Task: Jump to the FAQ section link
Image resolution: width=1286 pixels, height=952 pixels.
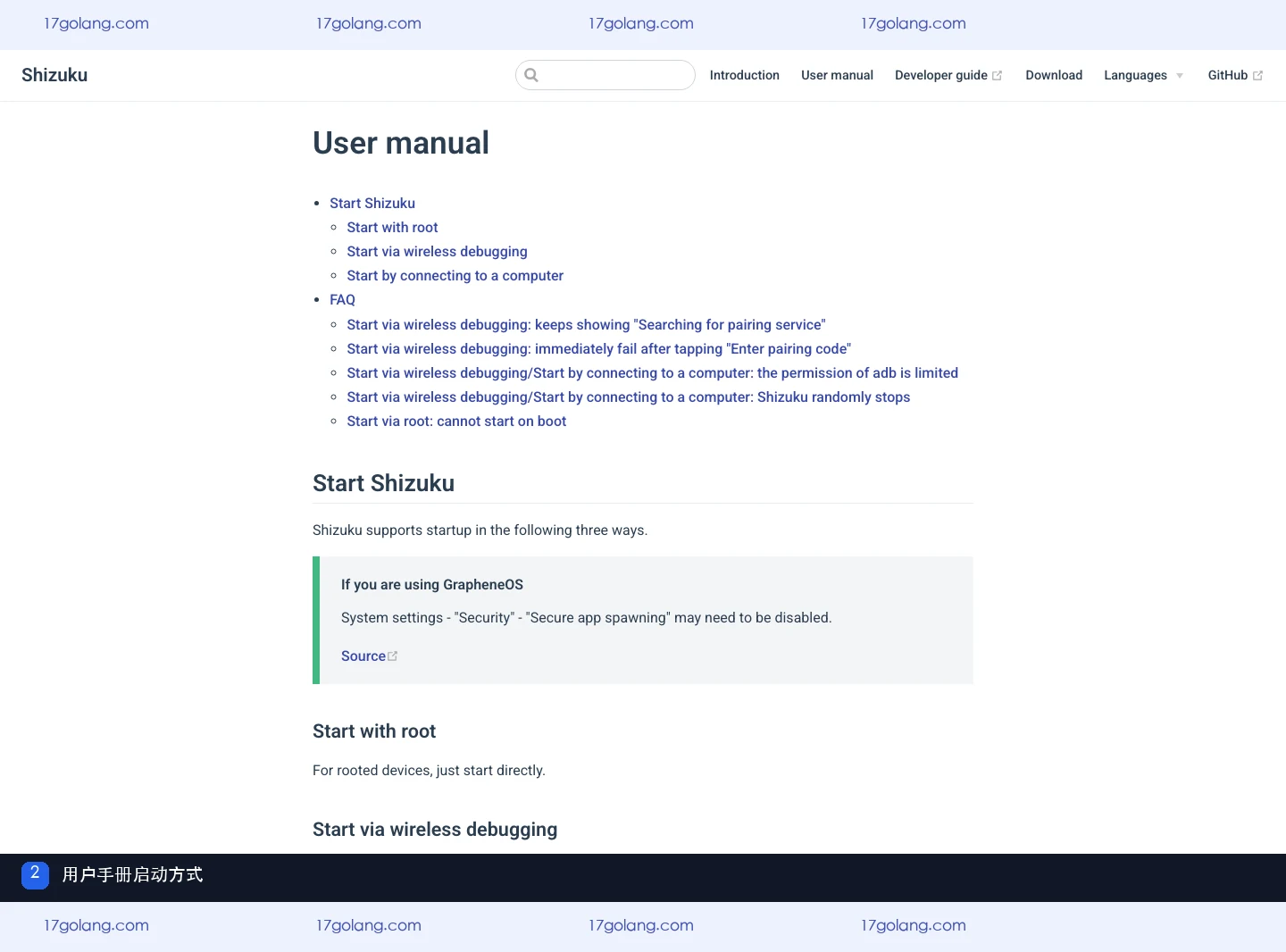Action: coord(342,299)
